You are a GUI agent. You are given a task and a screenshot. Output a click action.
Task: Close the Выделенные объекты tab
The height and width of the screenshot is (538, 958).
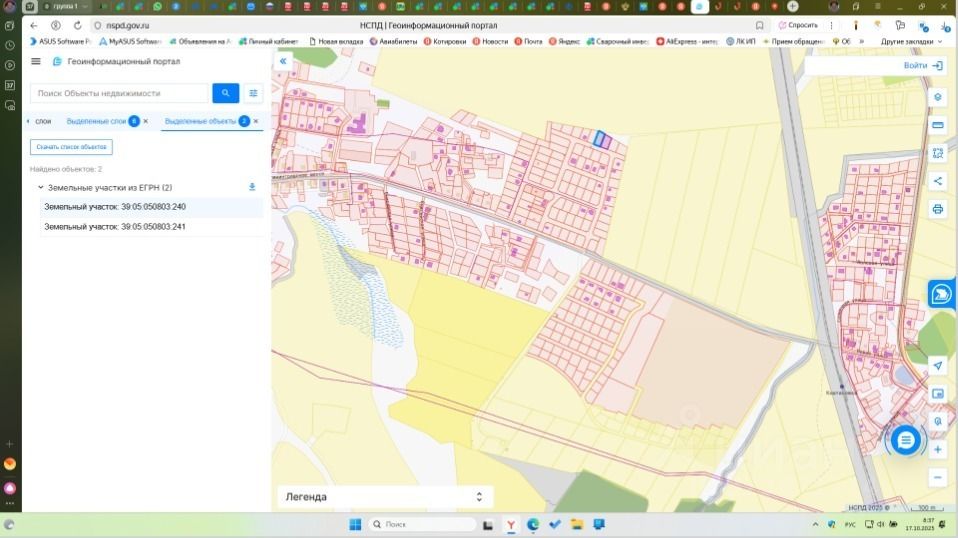click(x=256, y=121)
